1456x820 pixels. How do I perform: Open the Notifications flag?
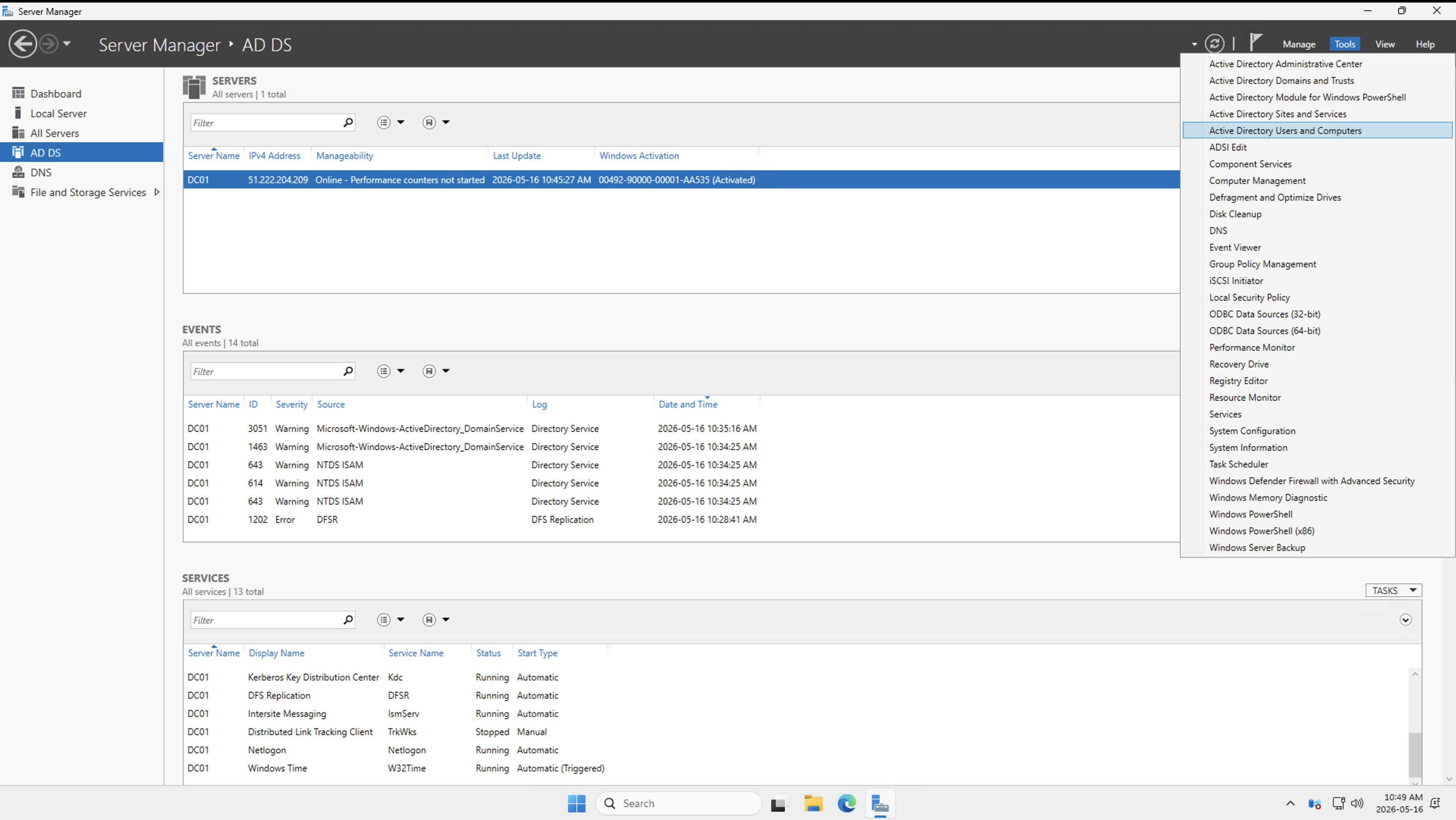1255,43
